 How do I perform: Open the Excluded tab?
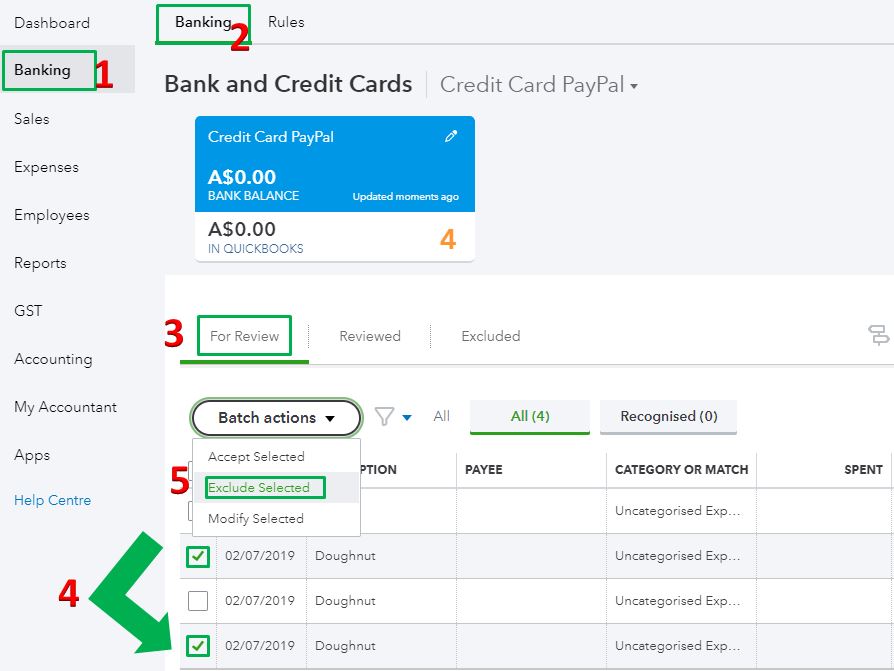click(491, 336)
